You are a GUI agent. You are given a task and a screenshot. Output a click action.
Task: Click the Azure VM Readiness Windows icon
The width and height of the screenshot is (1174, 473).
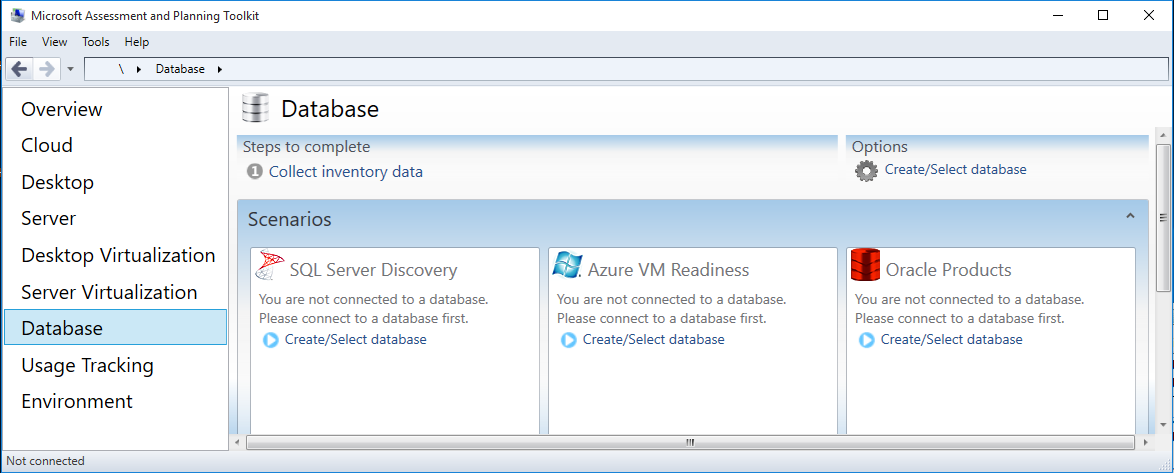[568, 266]
